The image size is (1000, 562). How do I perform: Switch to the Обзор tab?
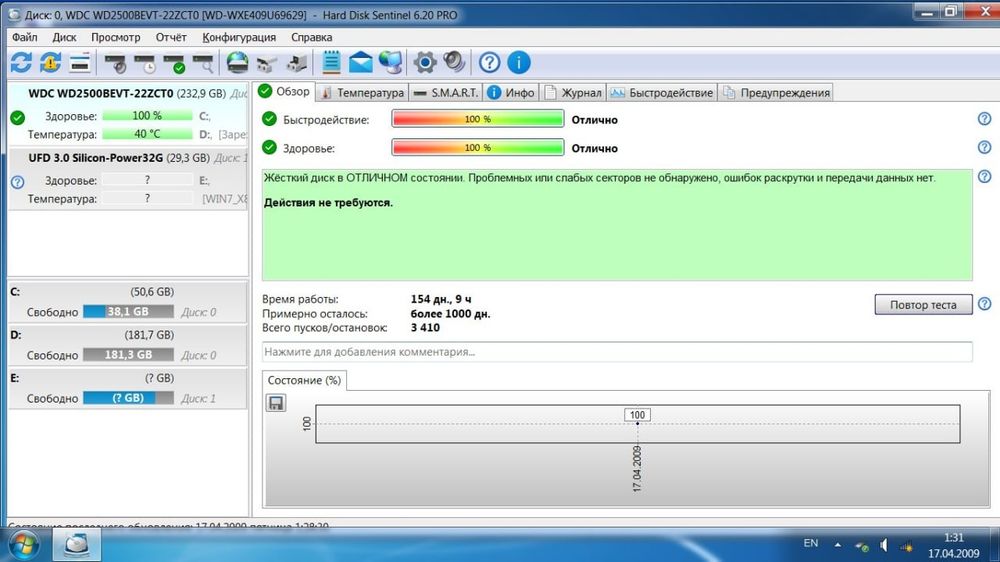pyautogui.click(x=284, y=92)
